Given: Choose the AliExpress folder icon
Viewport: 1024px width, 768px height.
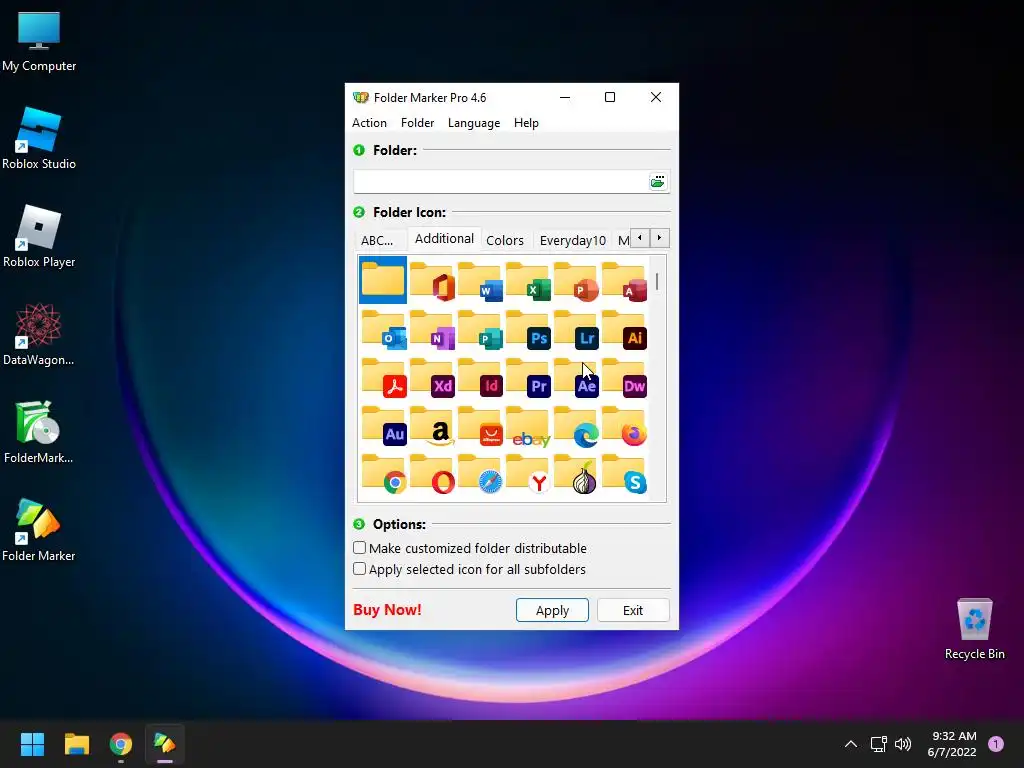Looking at the screenshot, I should click(x=479, y=426).
